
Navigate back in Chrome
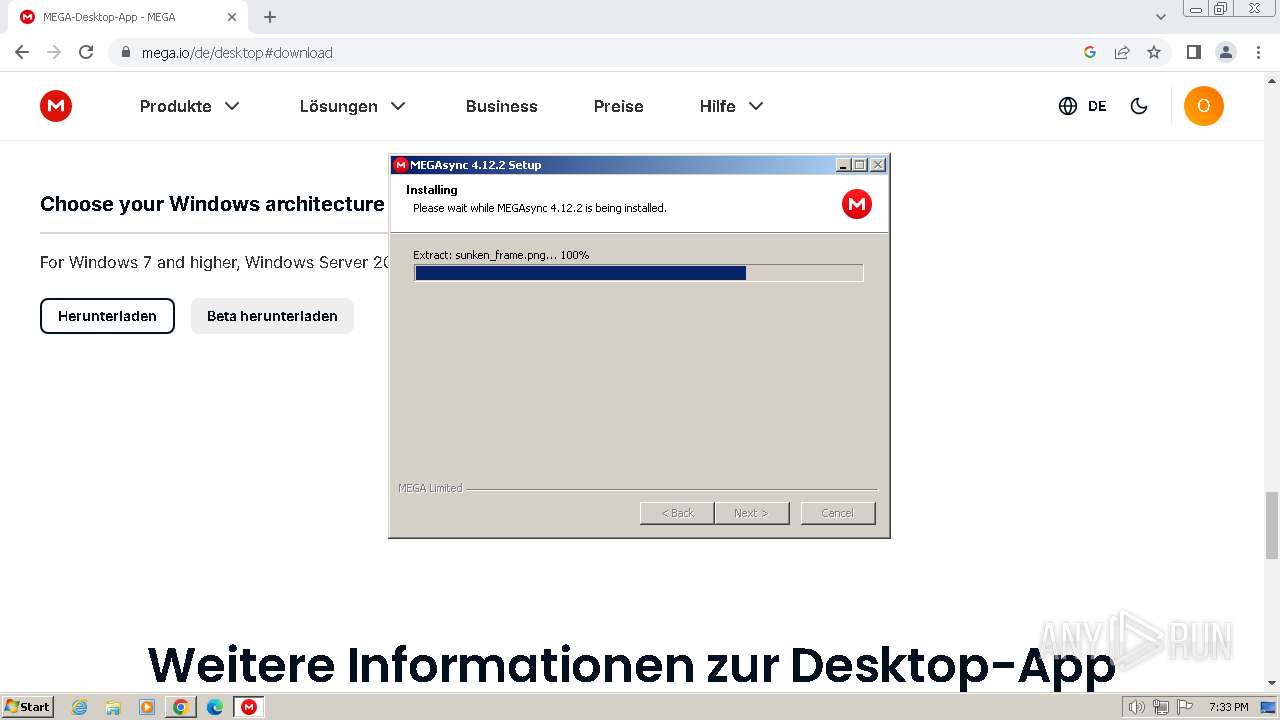pos(22,52)
